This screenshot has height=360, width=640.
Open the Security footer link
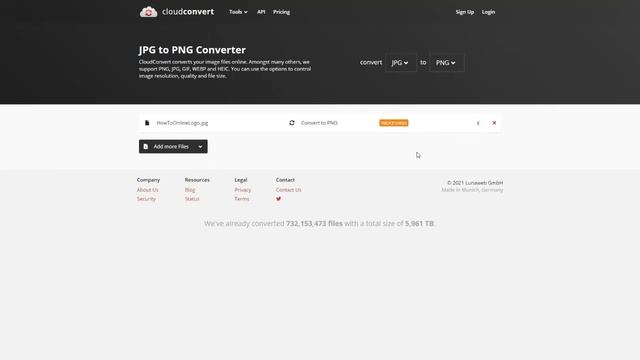tap(146, 199)
